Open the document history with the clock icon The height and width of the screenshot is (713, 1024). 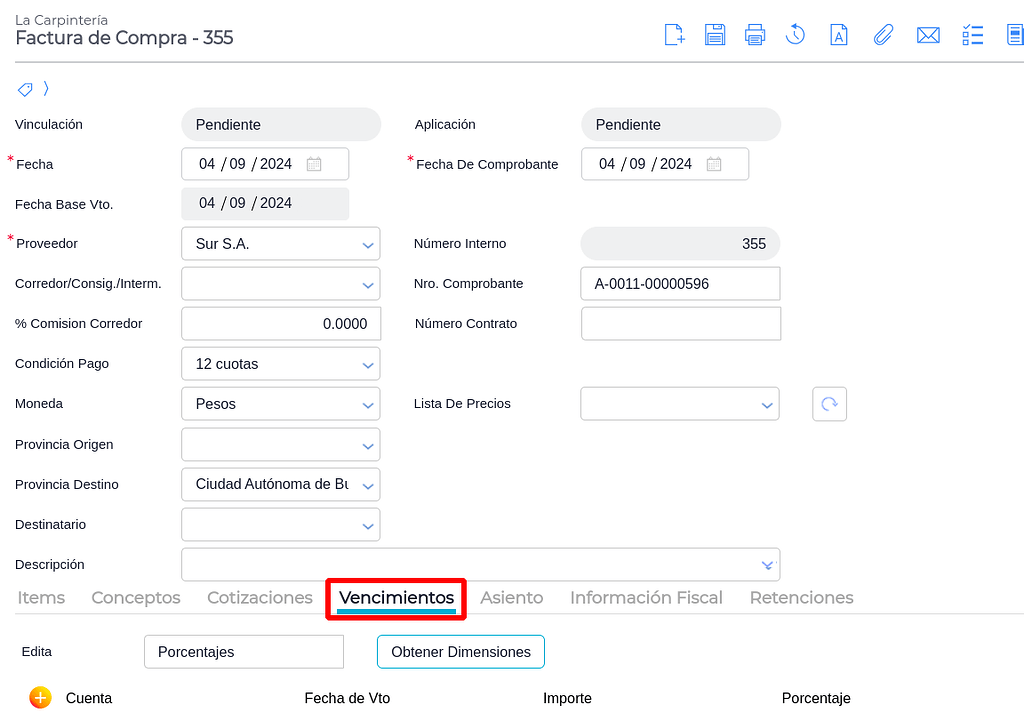pos(795,34)
